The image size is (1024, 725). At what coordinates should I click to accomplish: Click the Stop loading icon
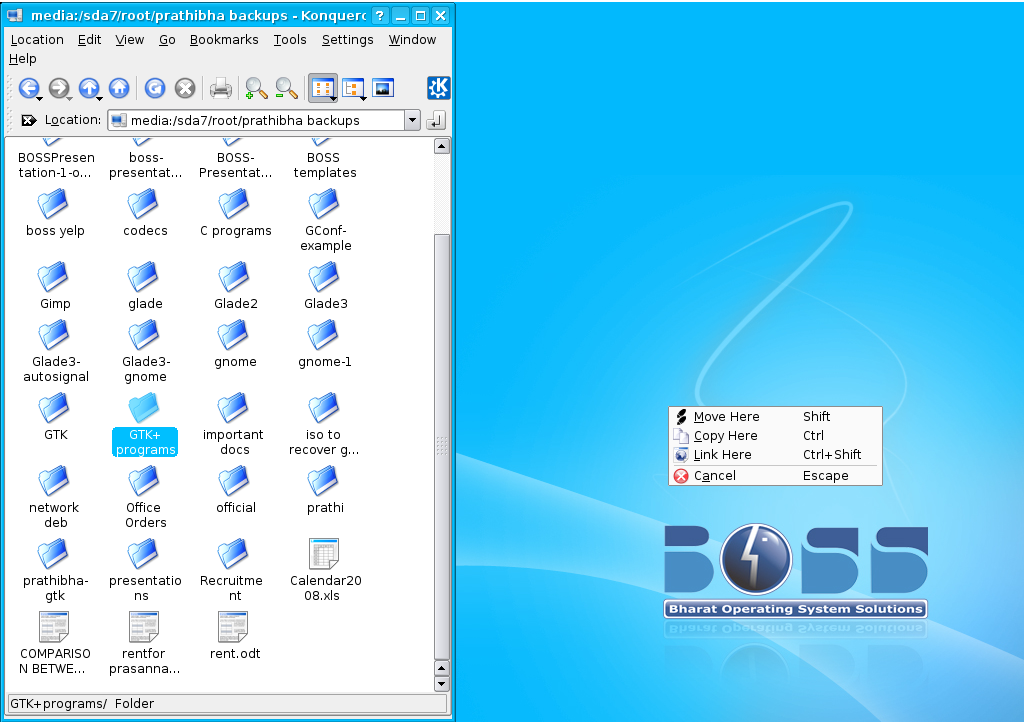185,88
